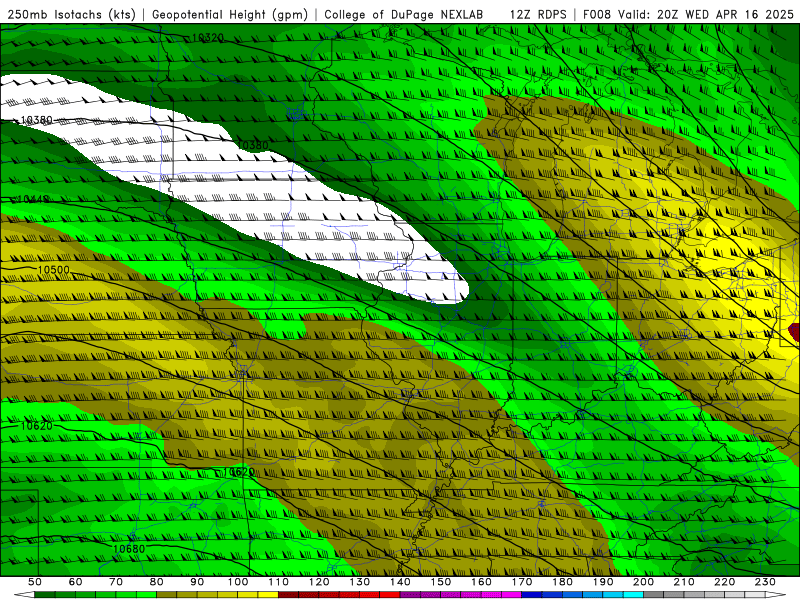Click the cyan swatch in the color scale
The width and height of the screenshot is (800, 600).
tap(633, 595)
